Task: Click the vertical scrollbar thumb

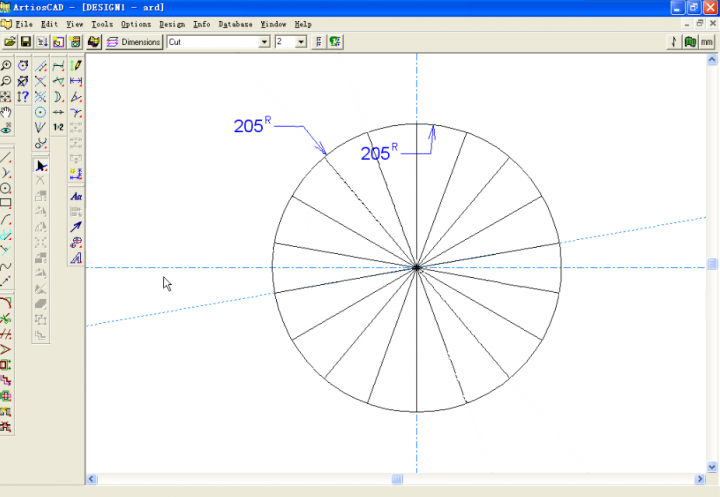Action: click(713, 264)
